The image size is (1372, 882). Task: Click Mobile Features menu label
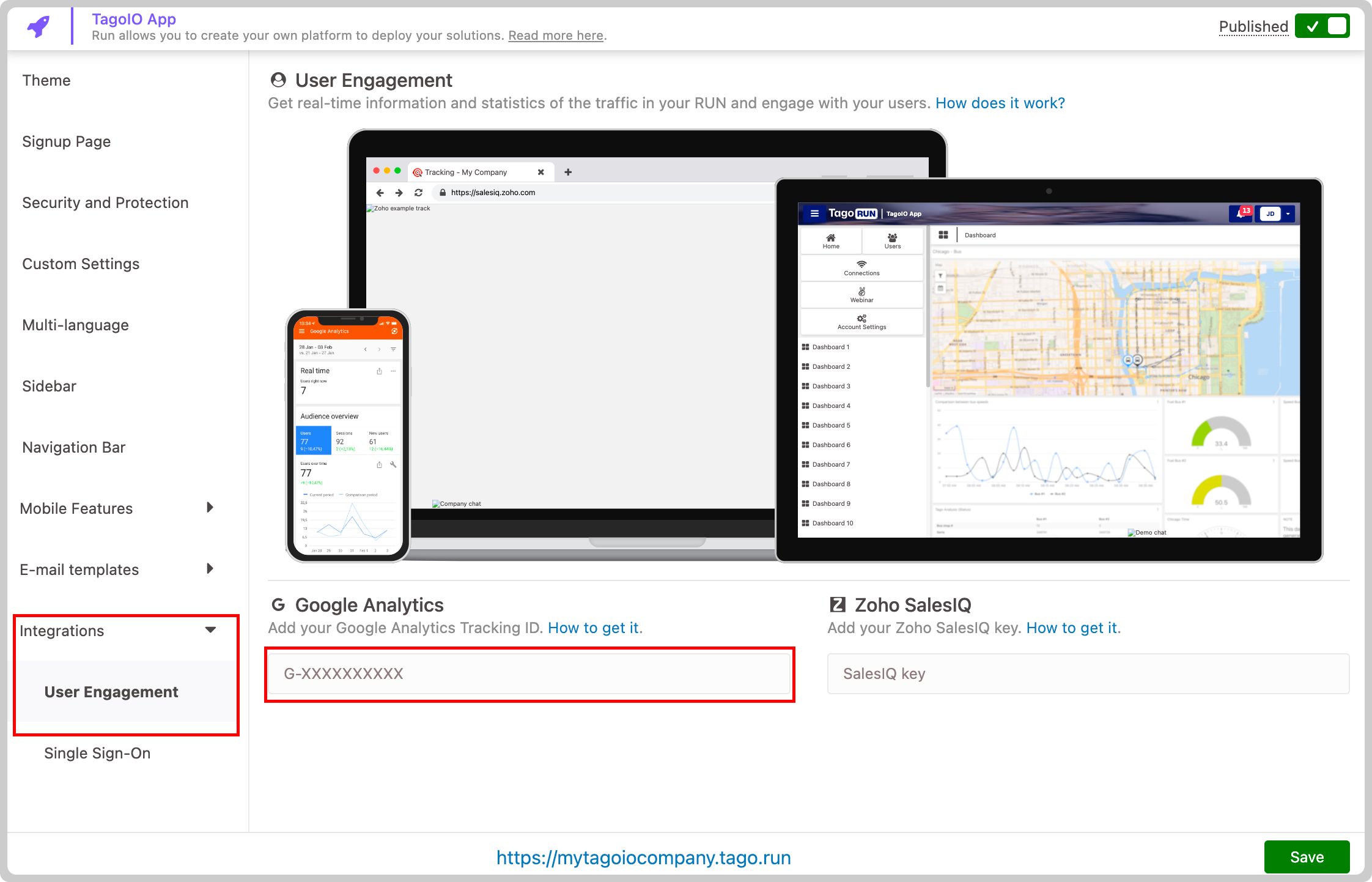76,508
